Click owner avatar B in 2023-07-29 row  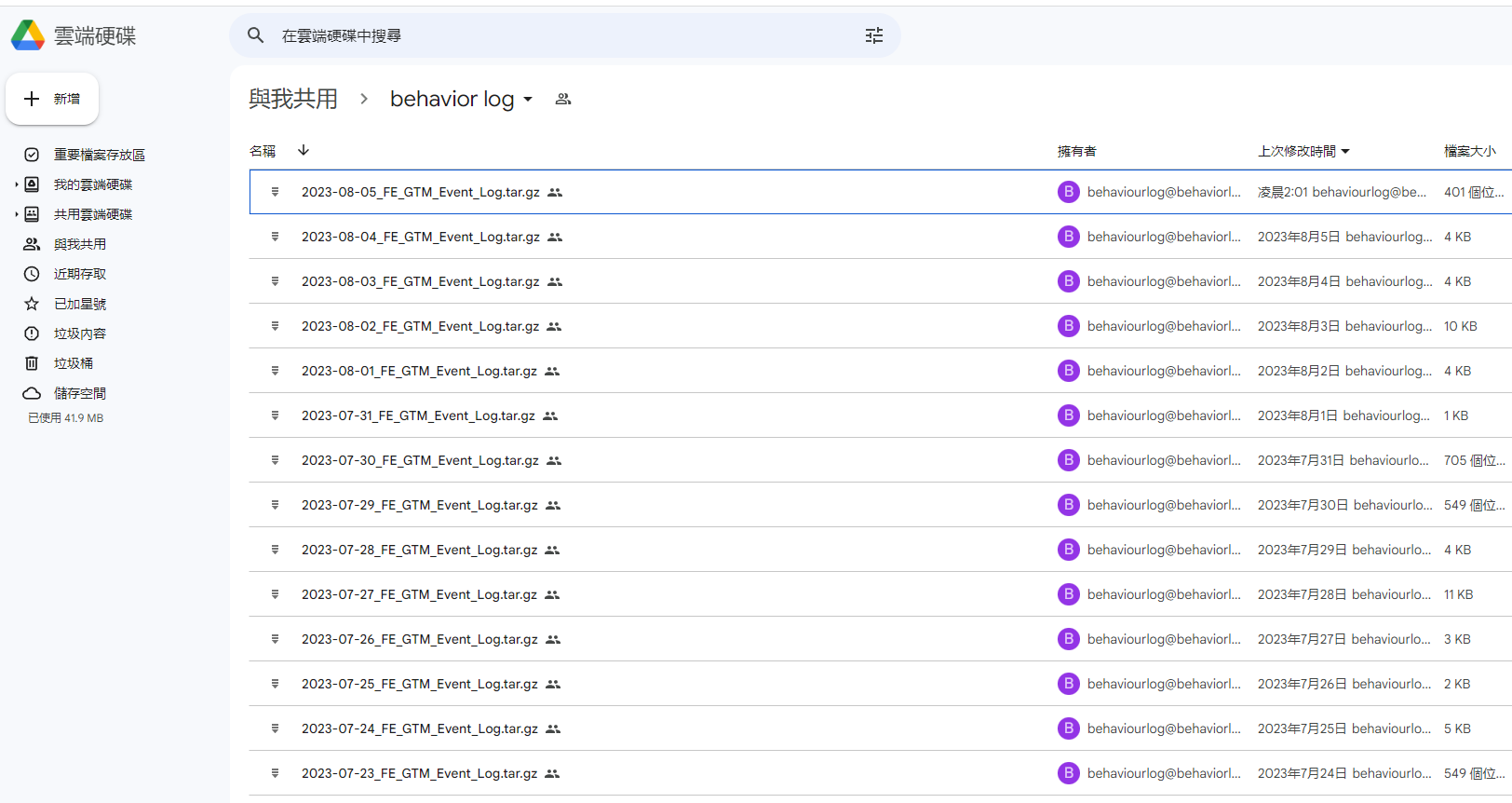tap(1068, 505)
